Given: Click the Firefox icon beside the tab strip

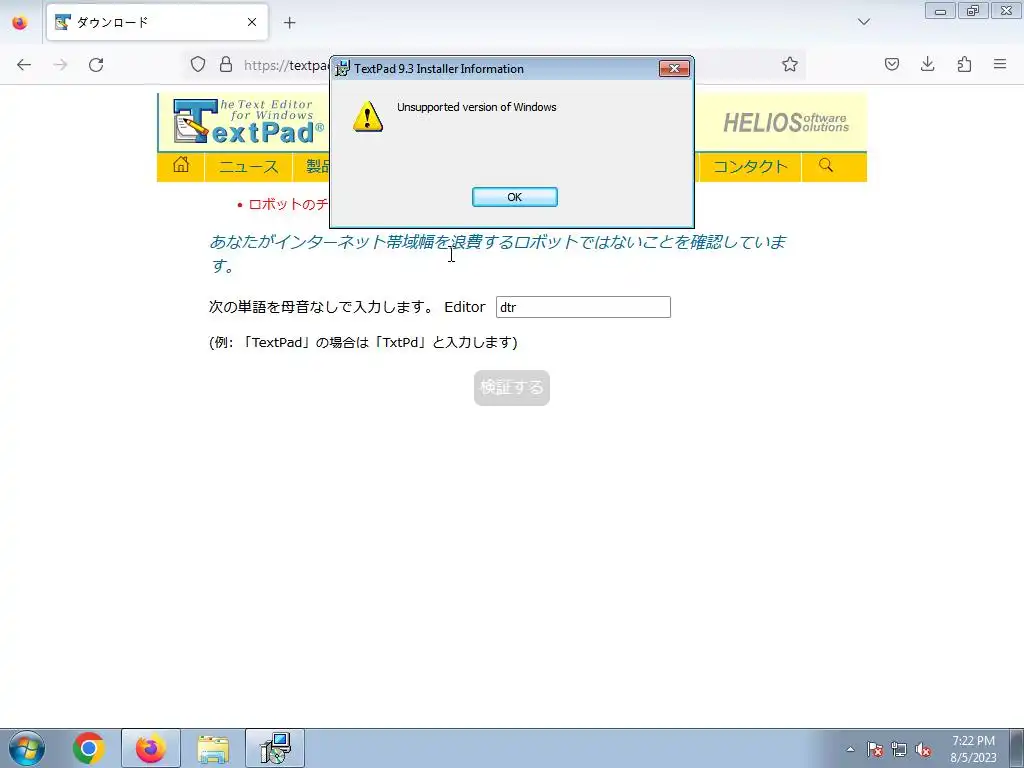Looking at the screenshot, I should tap(20, 22).
